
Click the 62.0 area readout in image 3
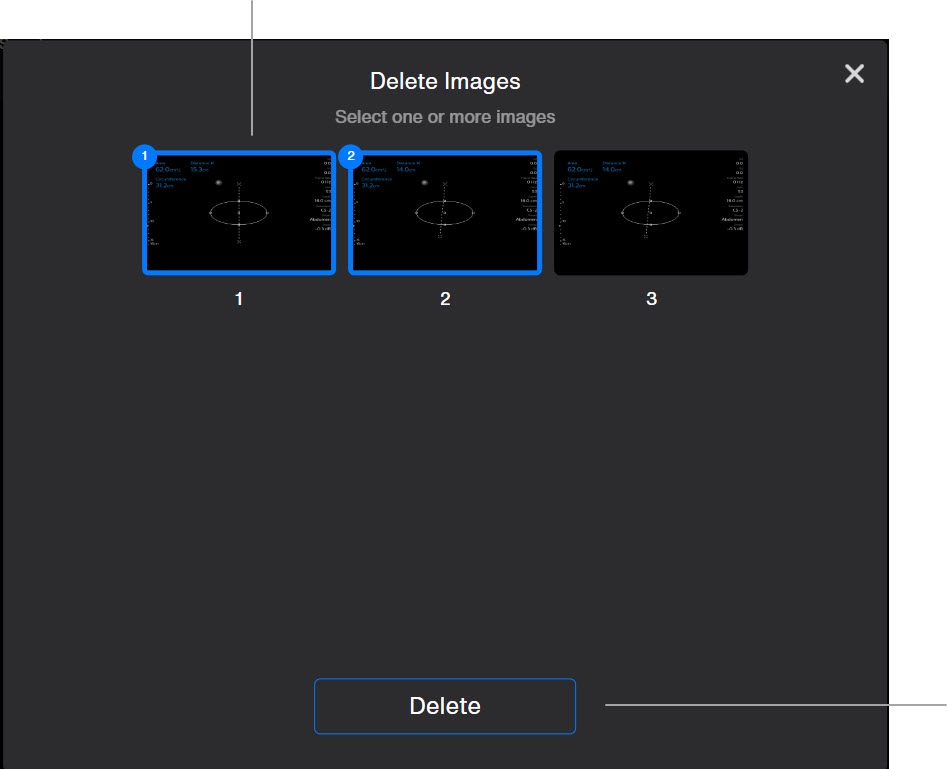point(579,170)
